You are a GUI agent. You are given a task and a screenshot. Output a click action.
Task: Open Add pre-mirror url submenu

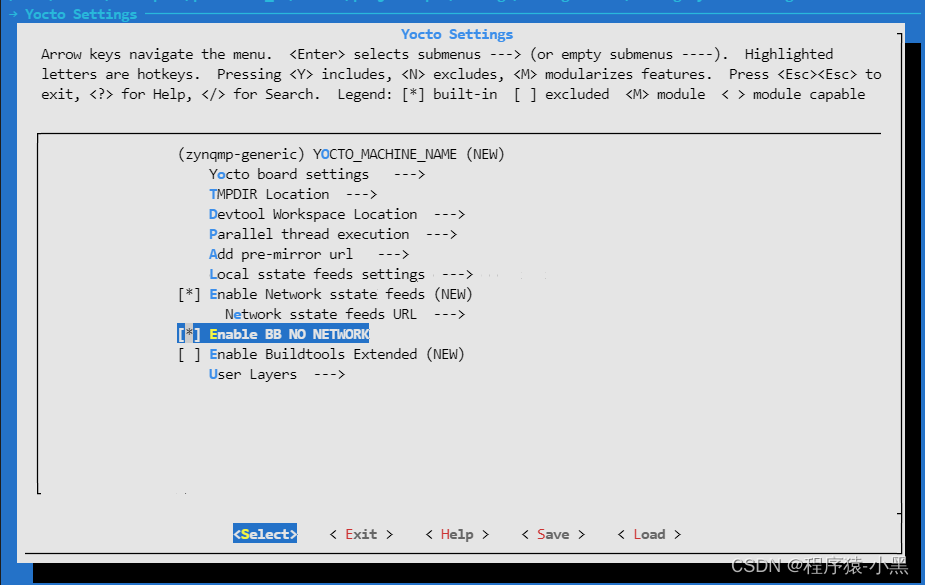click(x=309, y=255)
